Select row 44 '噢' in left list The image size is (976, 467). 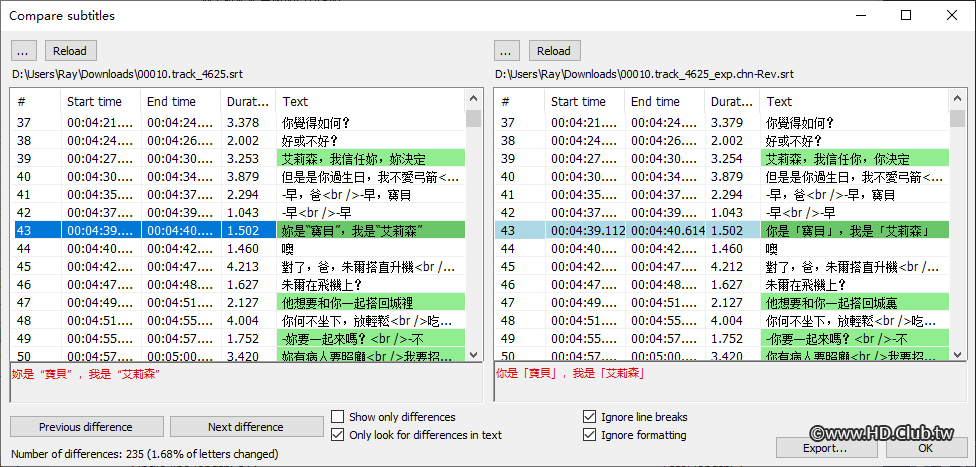(x=239, y=248)
